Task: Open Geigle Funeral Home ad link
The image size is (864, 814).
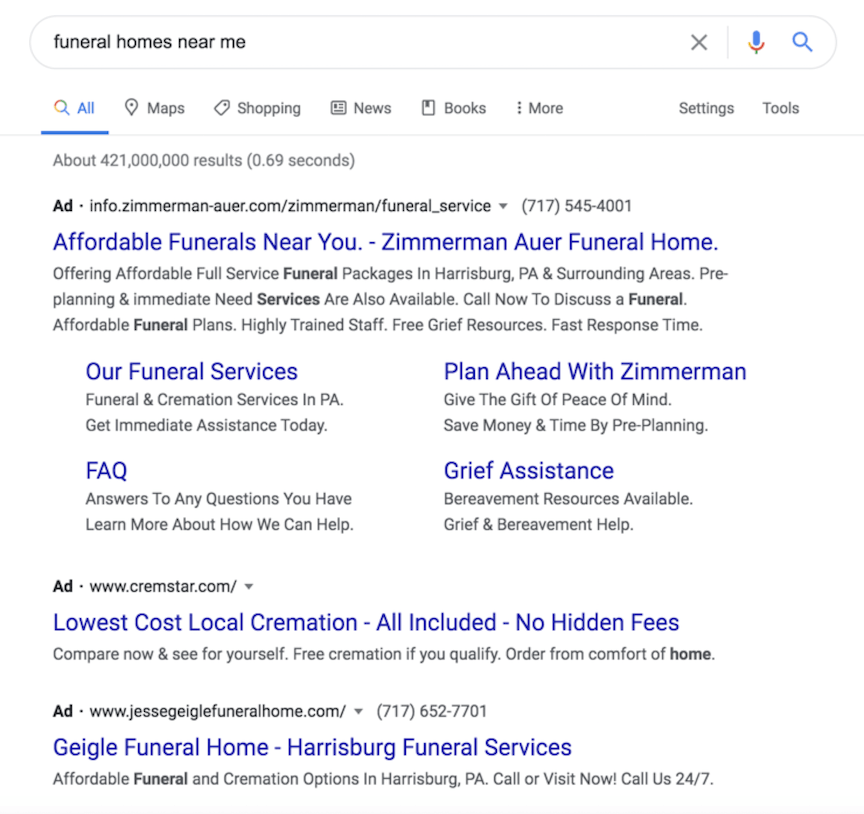Action: [x=312, y=748]
